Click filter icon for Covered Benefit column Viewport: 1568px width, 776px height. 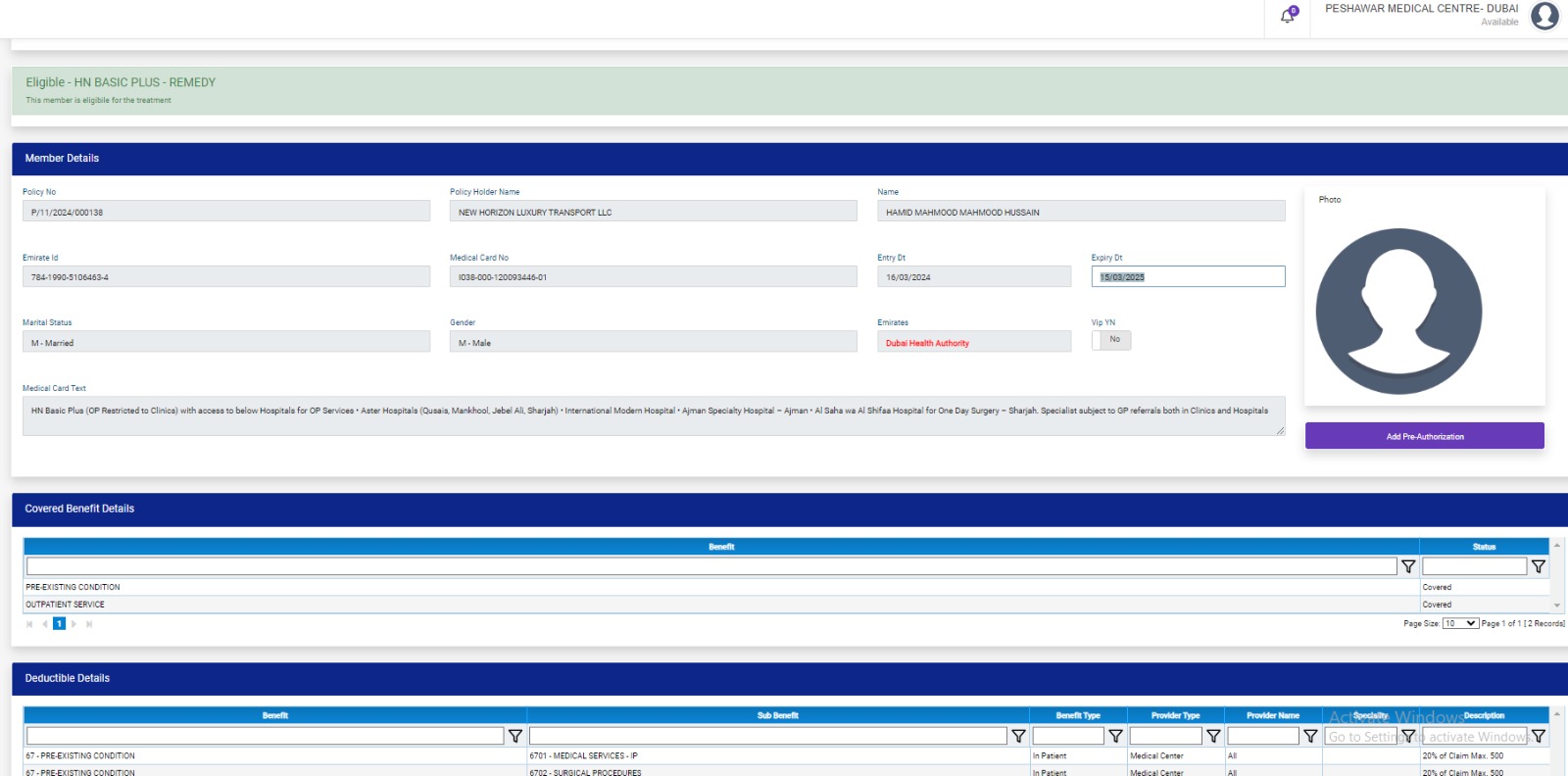(1408, 566)
